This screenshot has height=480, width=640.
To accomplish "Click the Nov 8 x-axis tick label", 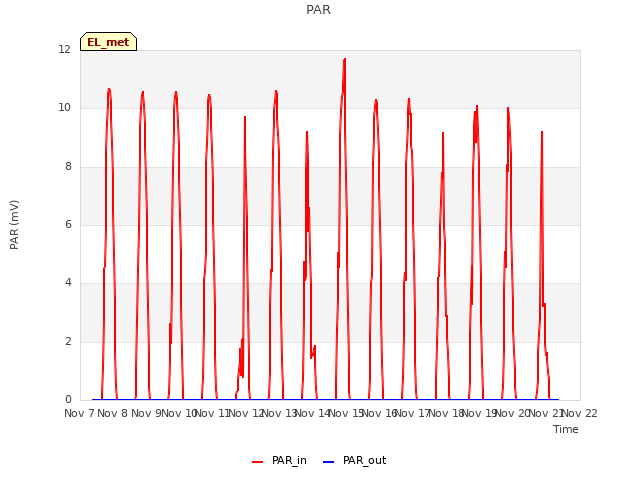I will [113, 413].
